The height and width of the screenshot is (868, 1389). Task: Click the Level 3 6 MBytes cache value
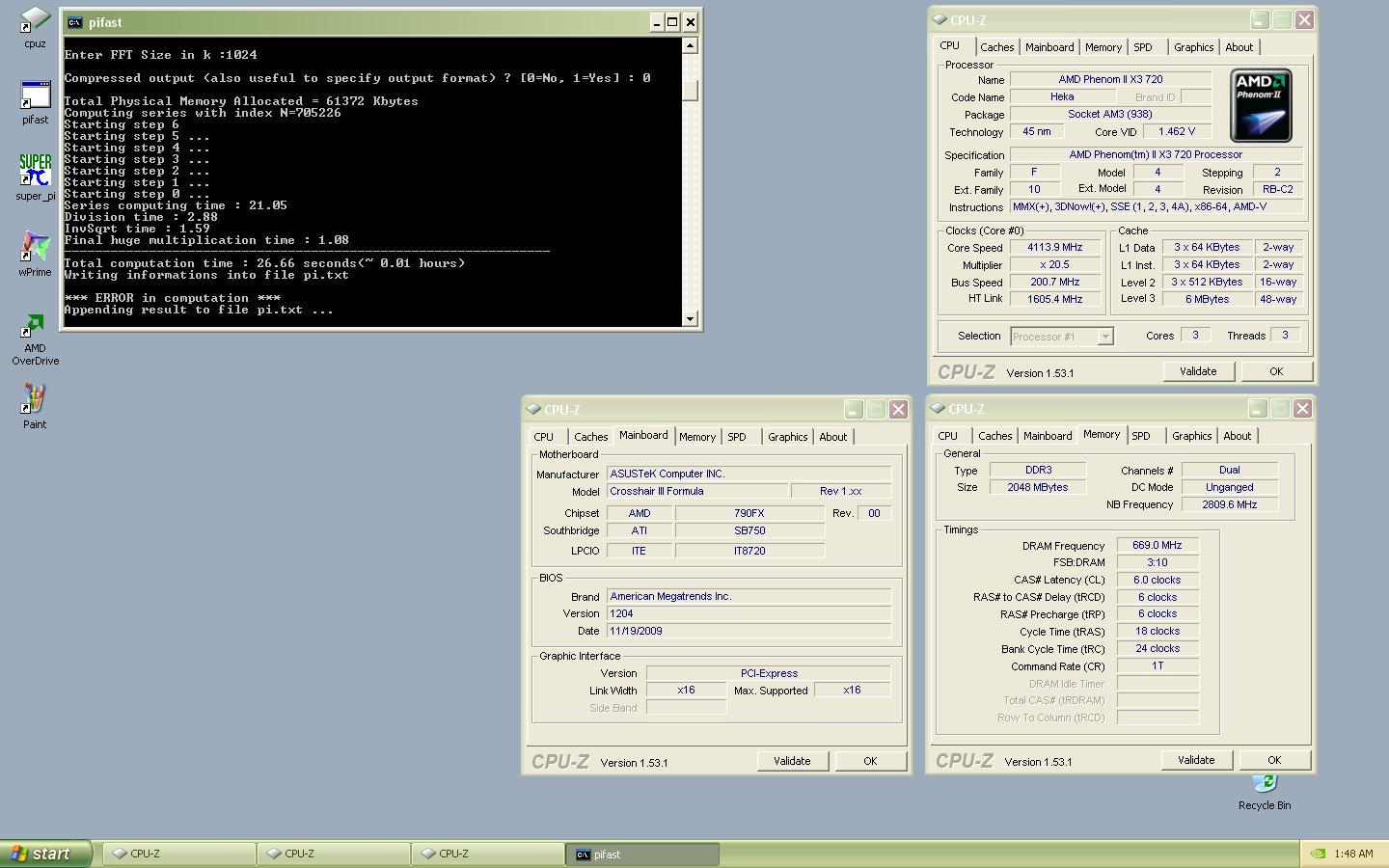1208,299
